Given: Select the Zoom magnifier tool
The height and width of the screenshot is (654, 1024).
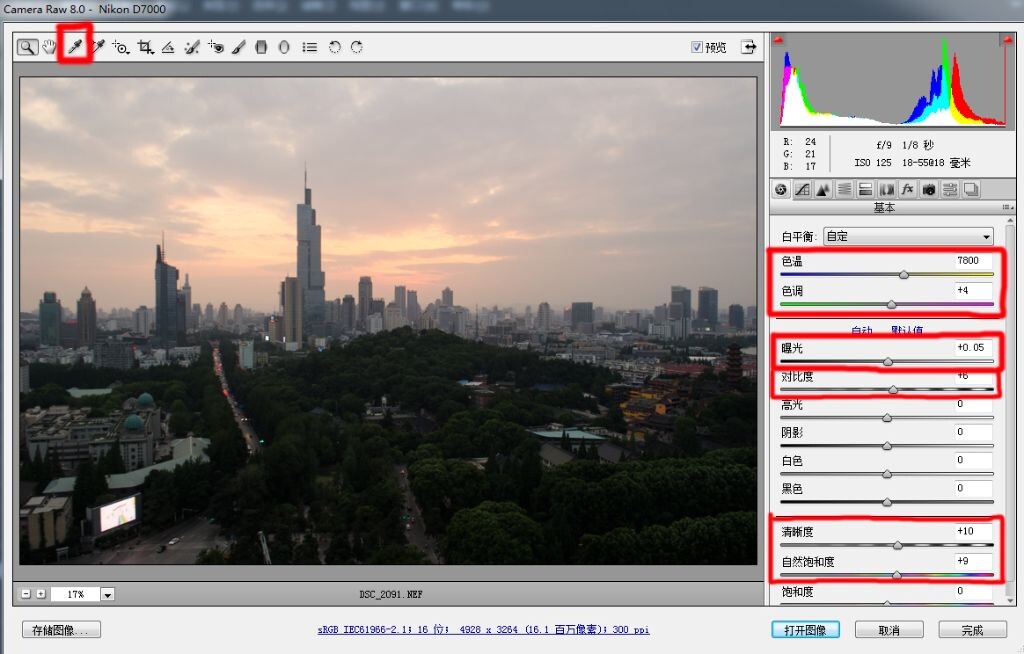Looking at the screenshot, I should point(27,47).
